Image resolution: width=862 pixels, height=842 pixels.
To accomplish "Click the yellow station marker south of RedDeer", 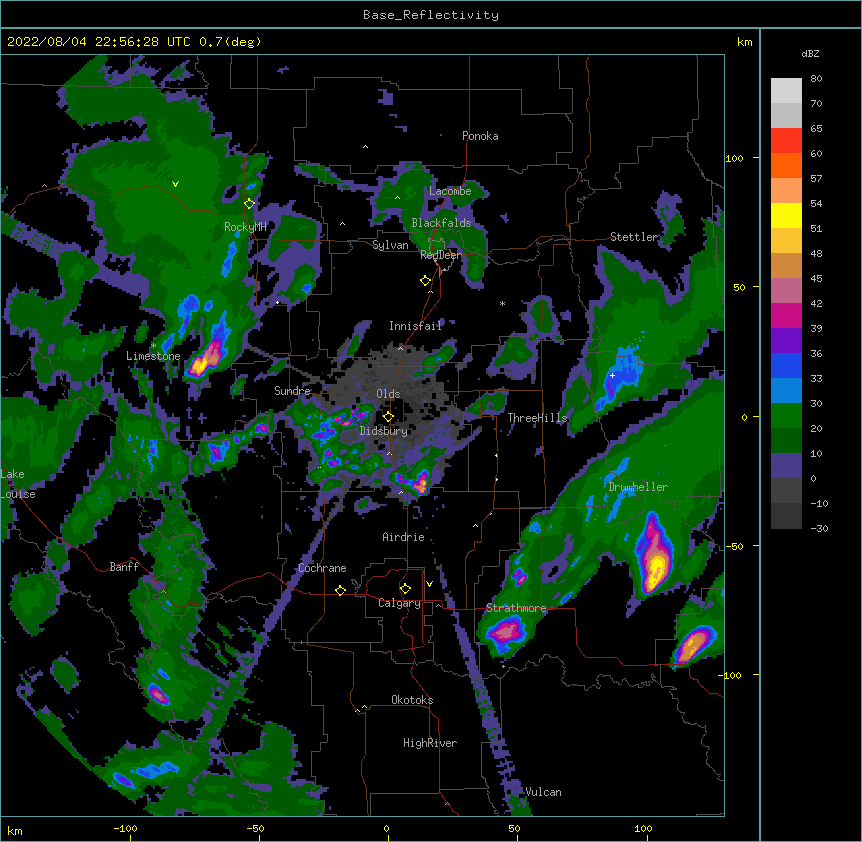I will coord(425,281).
